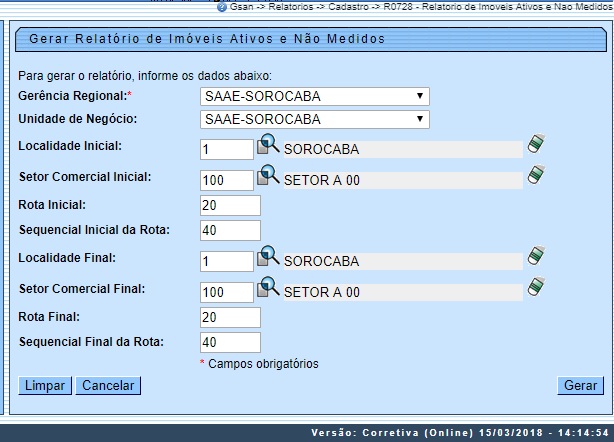This screenshot has height=442, width=614.
Task: Click the Cancelar button
Action: (108, 386)
